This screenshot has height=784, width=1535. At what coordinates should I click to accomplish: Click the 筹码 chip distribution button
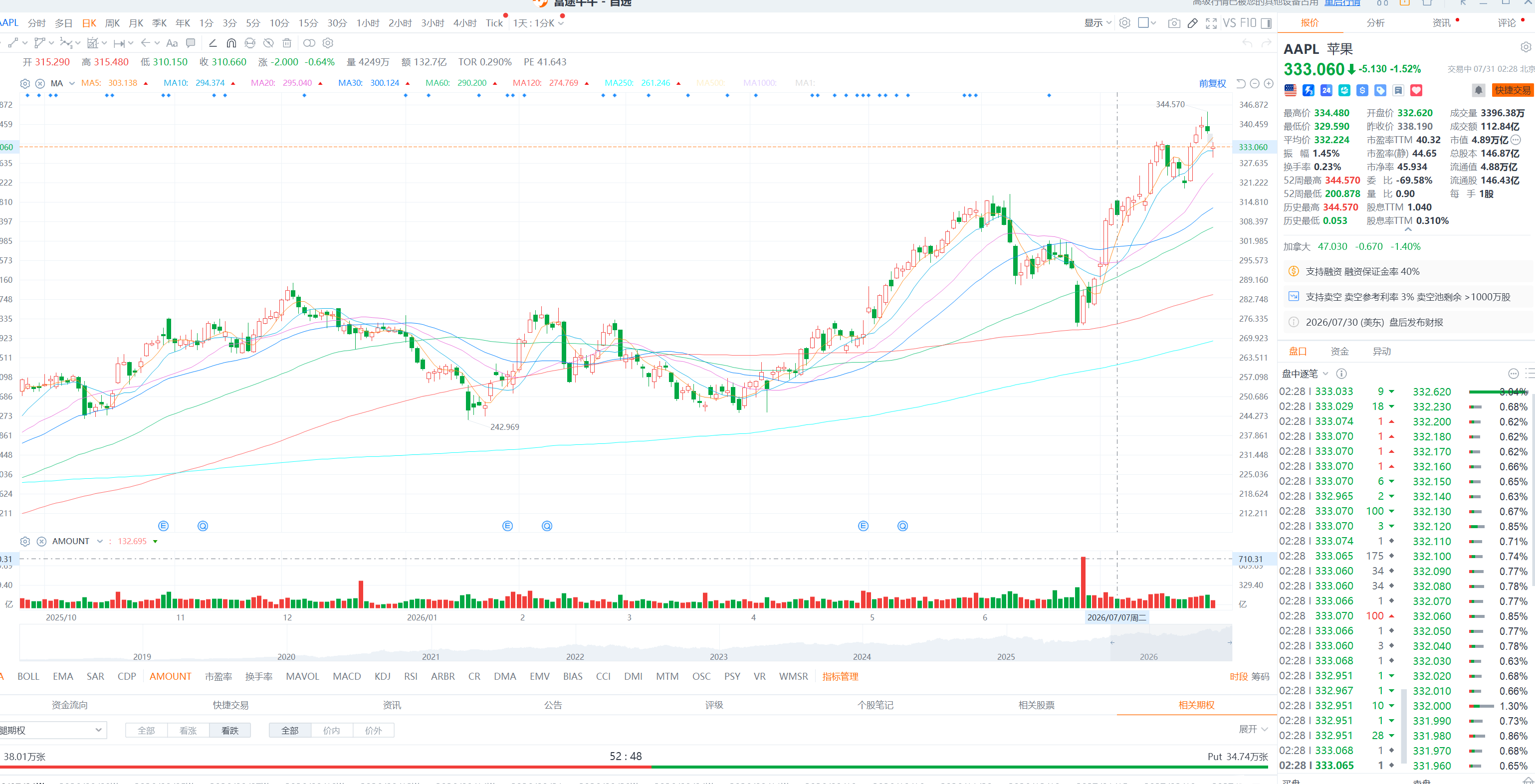click(1260, 676)
